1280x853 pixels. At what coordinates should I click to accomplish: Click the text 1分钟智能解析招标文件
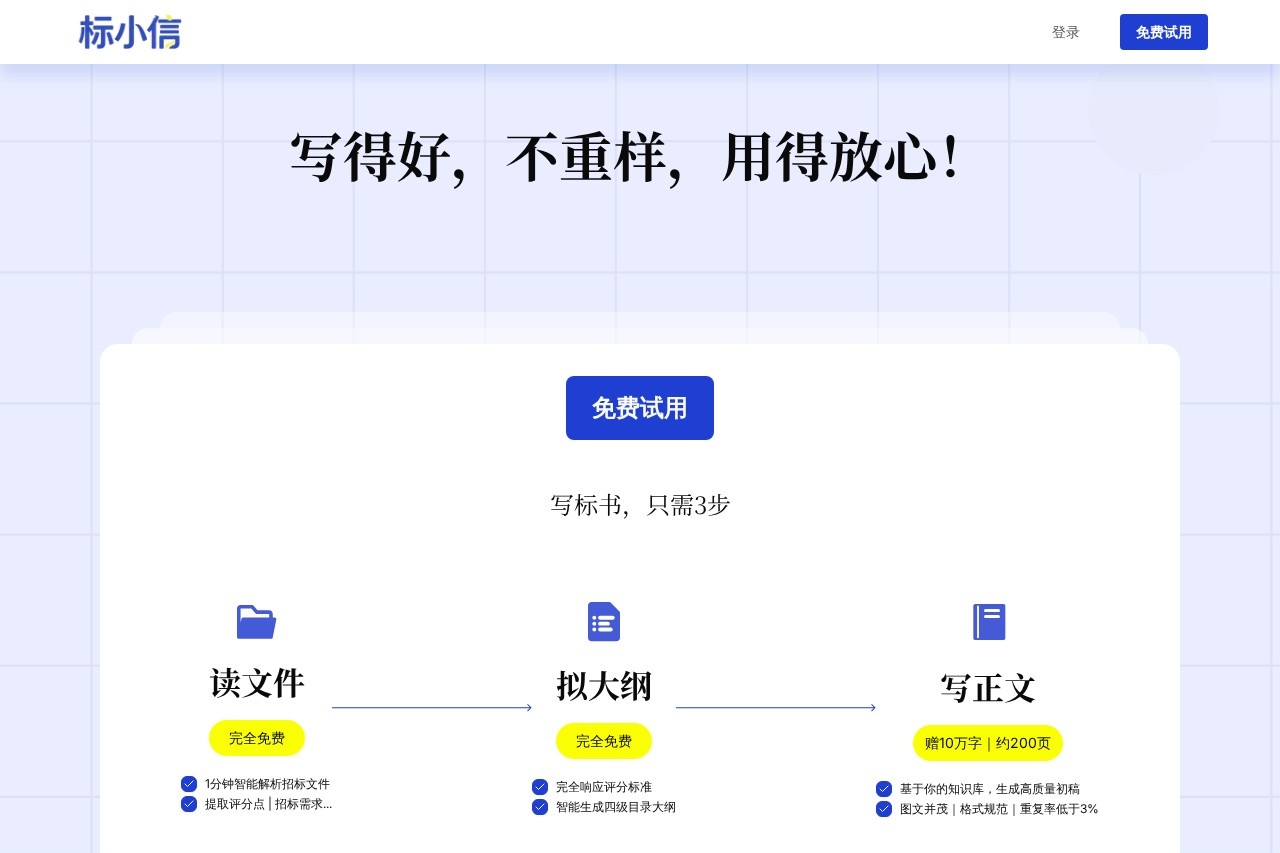click(267, 784)
